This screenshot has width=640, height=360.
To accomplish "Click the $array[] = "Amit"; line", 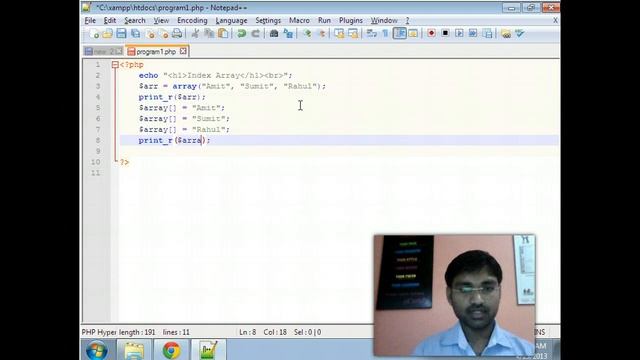I will (182, 108).
